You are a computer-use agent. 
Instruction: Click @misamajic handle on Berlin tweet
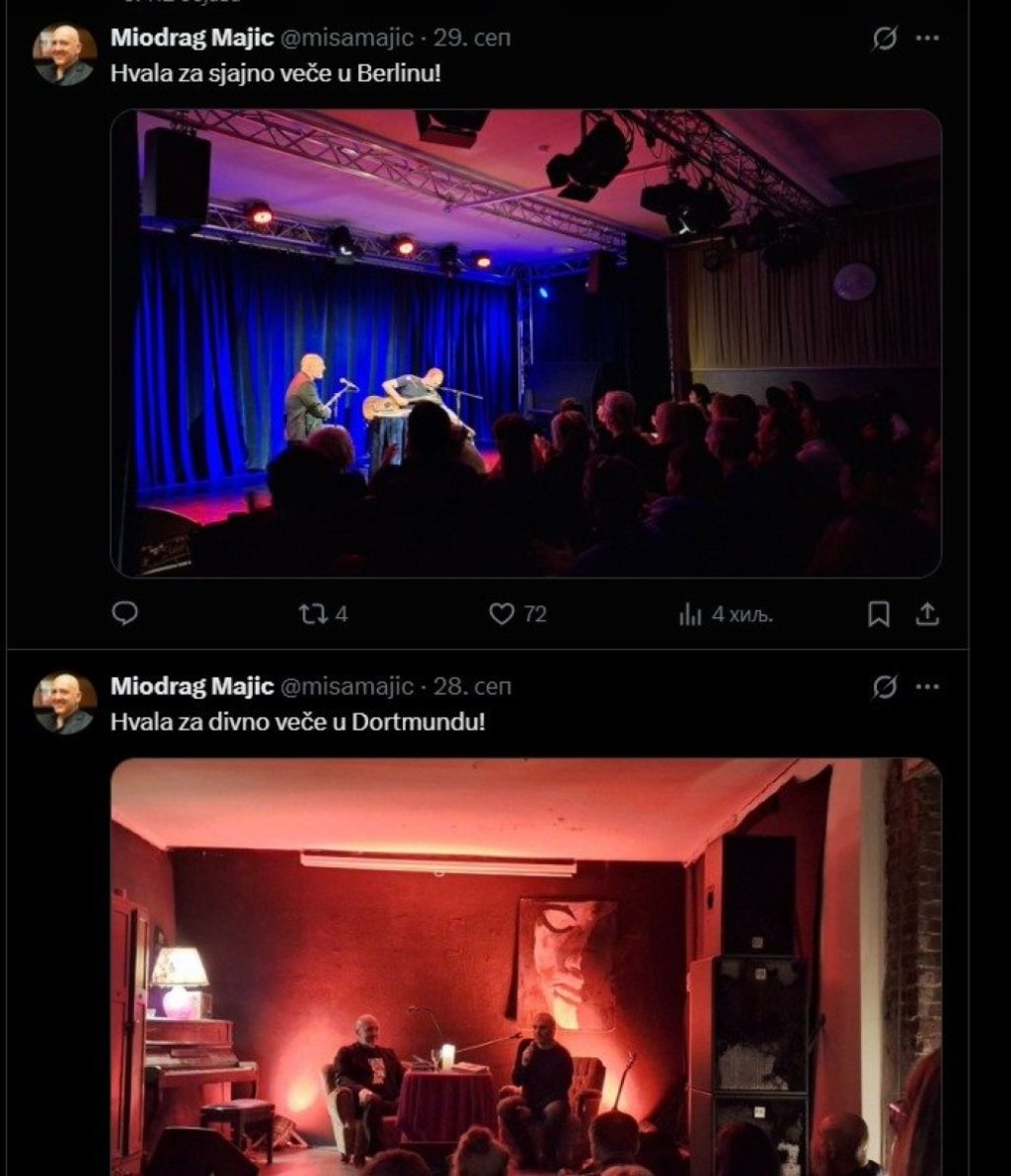[x=347, y=38]
